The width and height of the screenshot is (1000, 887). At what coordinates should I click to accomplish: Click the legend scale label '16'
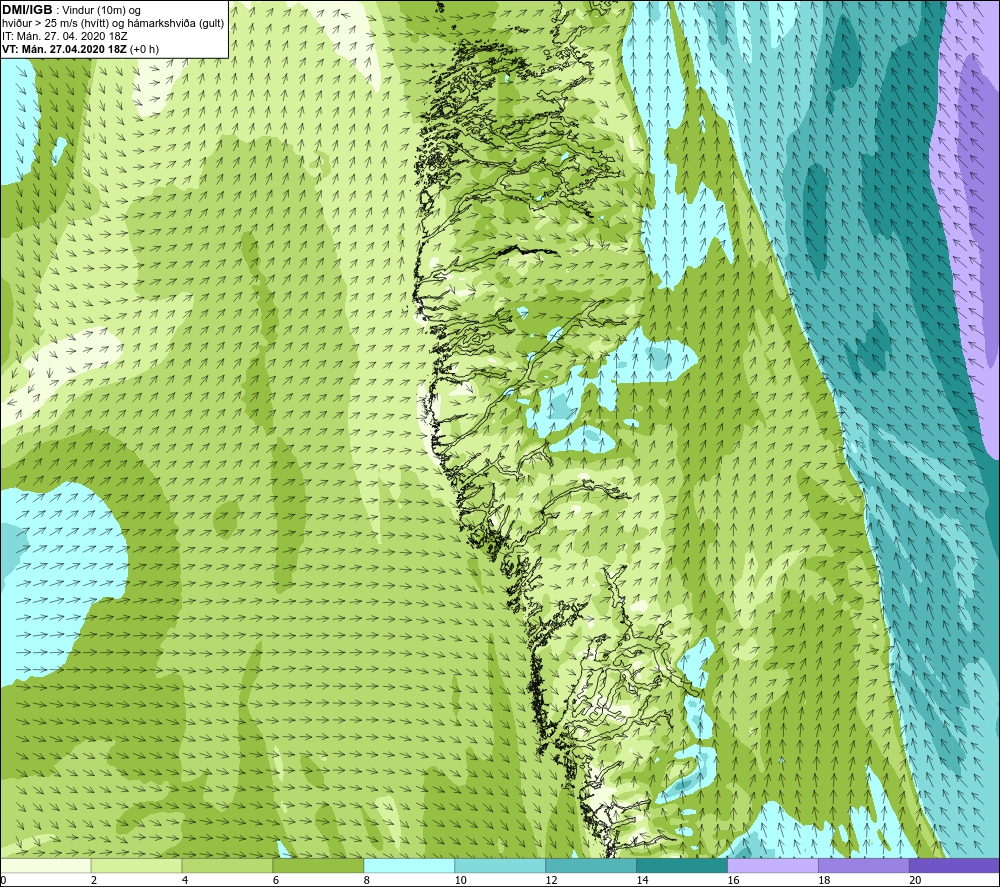pos(733,880)
